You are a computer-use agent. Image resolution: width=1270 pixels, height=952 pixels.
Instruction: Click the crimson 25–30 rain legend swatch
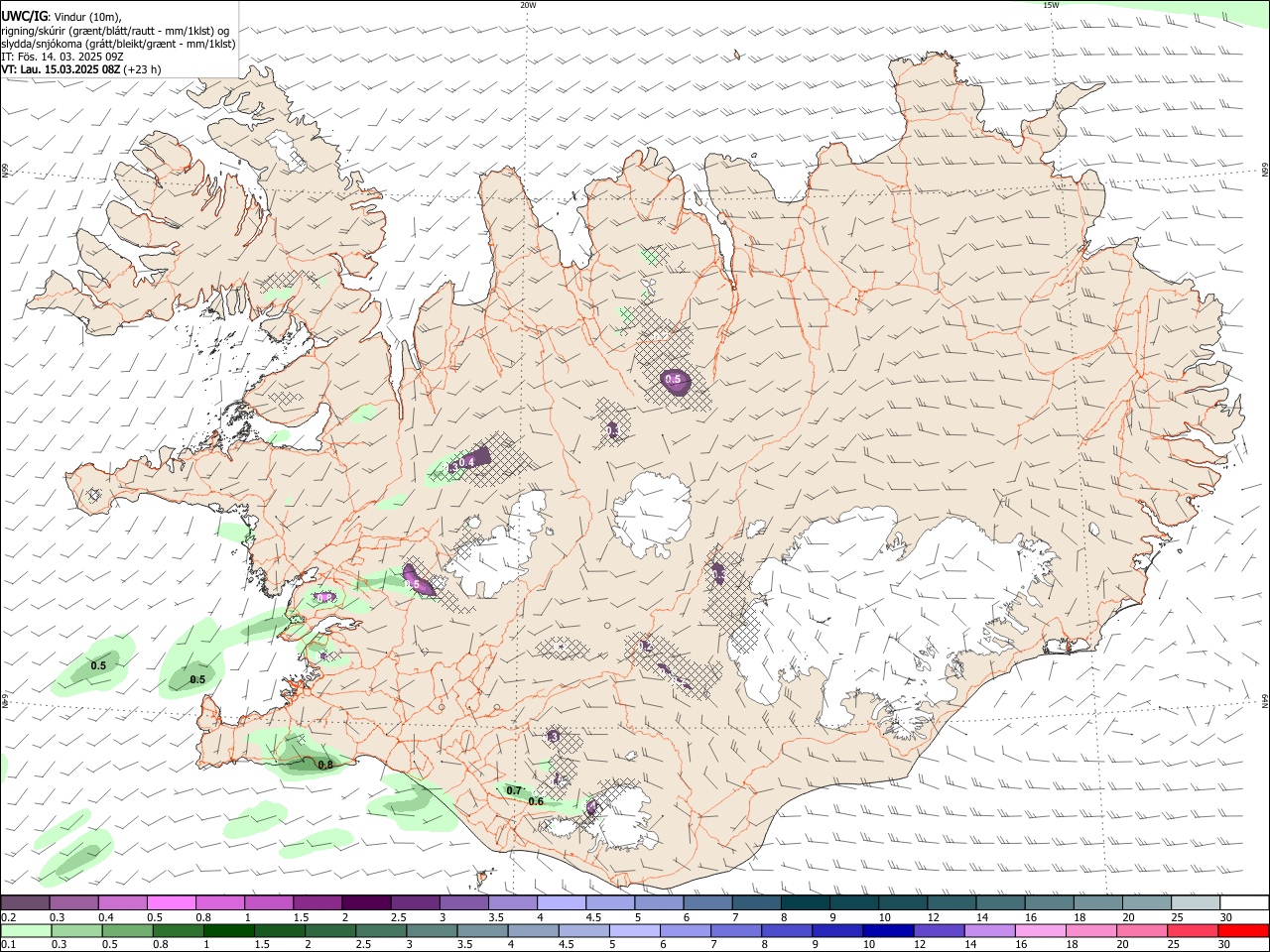(x=1194, y=931)
